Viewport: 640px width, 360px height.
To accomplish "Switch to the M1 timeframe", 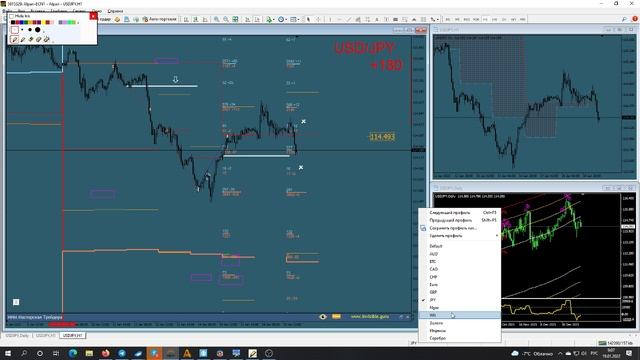I will pos(448,19).
